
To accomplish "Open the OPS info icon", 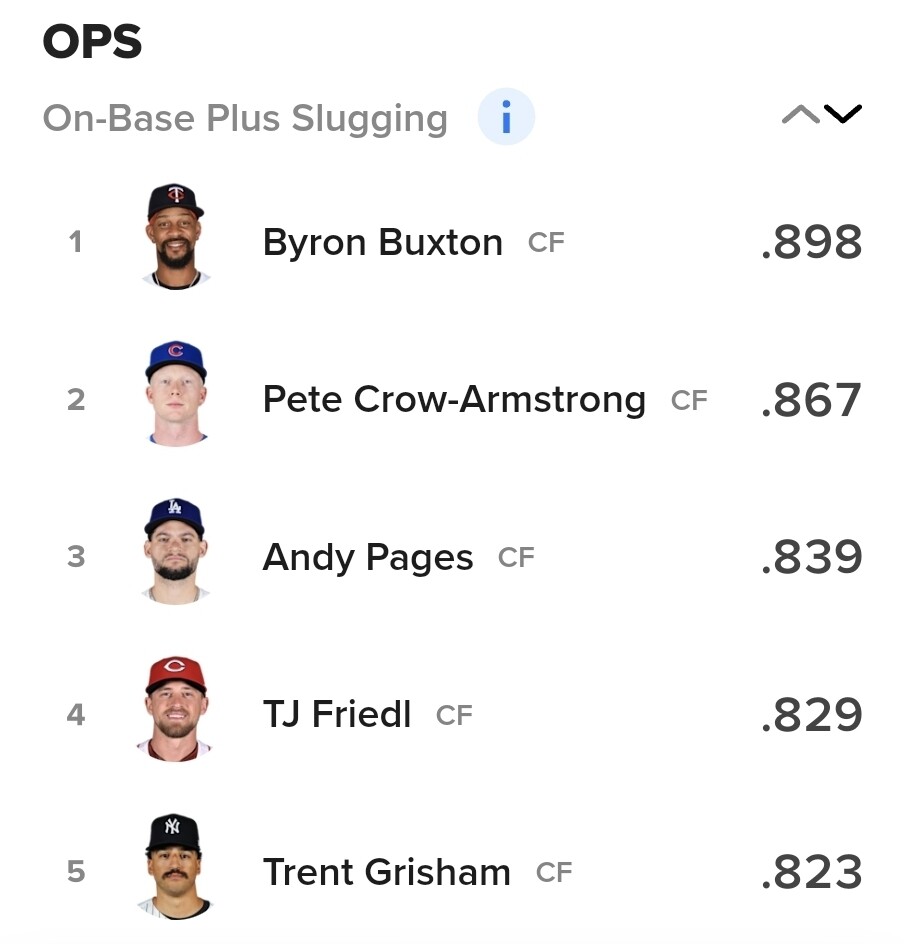I will pyautogui.click(x=506, y=117).
